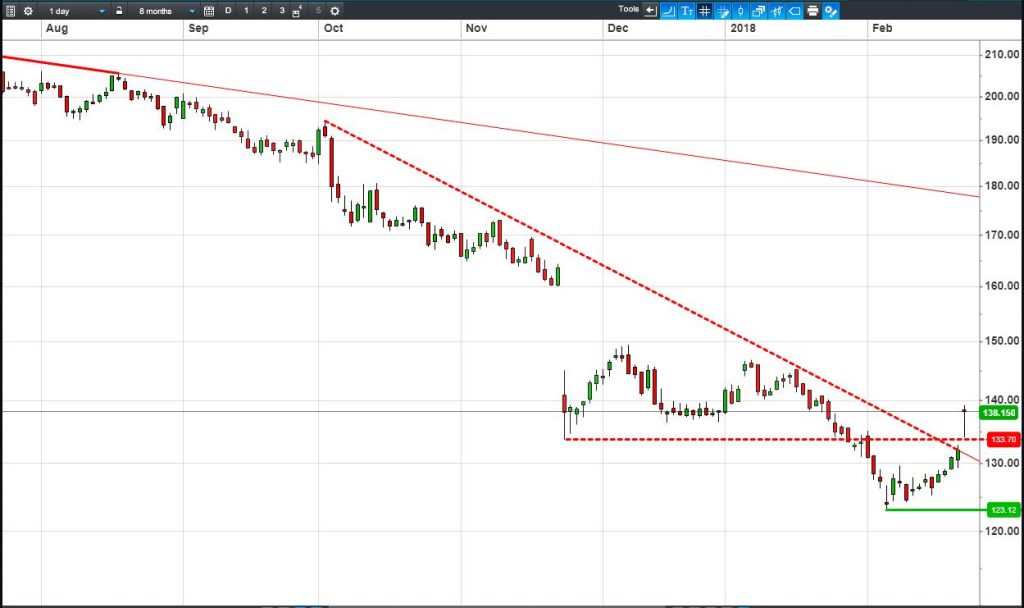Print the chart with printer icon

[x=812, y=10]
